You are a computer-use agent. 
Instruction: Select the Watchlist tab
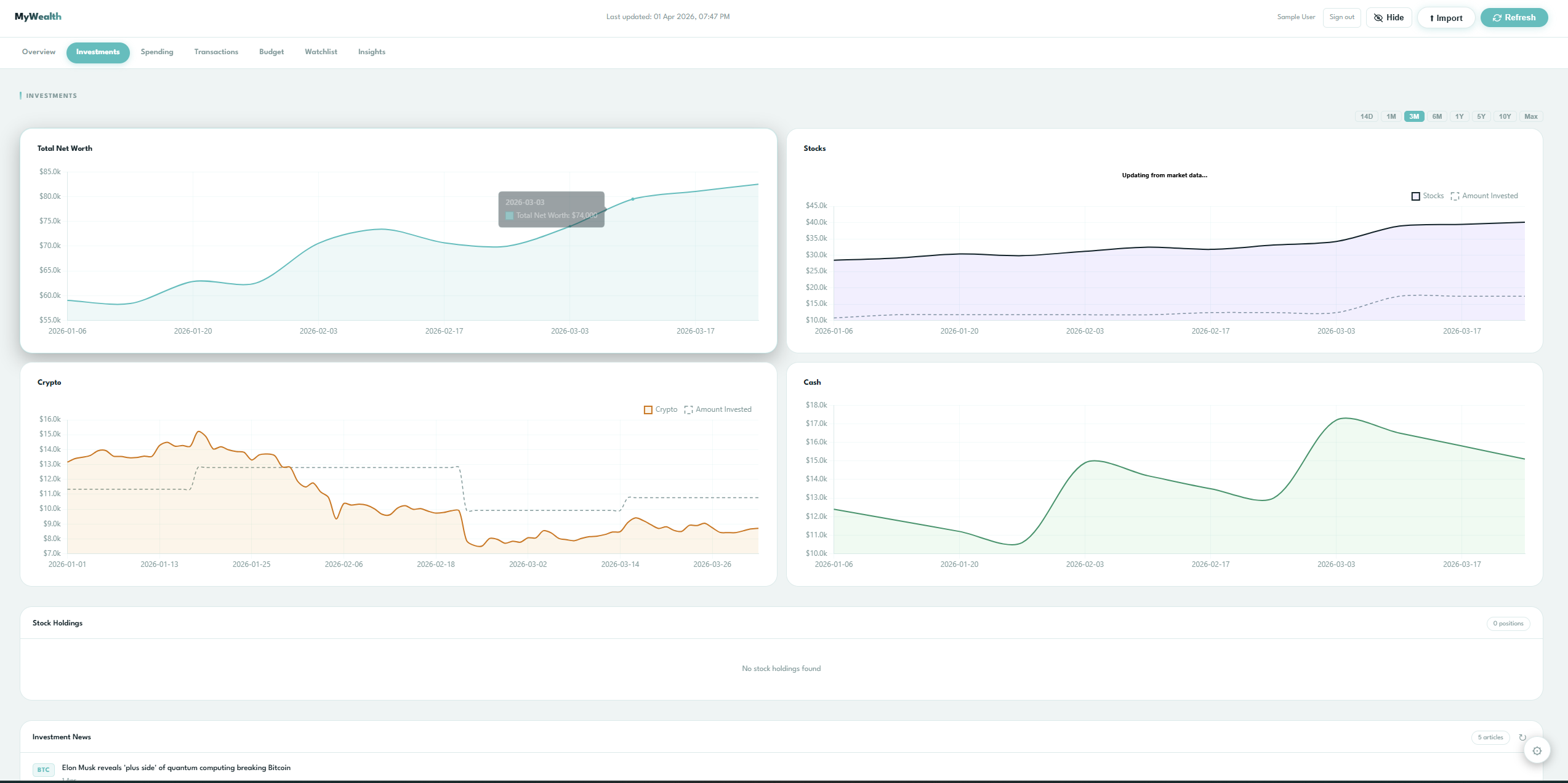(321, 52)
